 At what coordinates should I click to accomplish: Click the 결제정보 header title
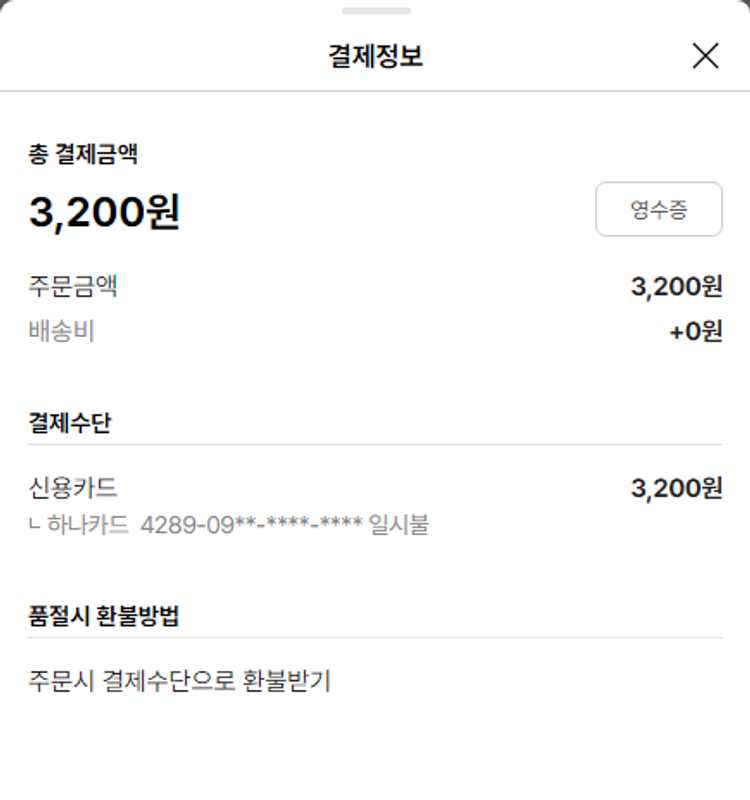point(375,56)
